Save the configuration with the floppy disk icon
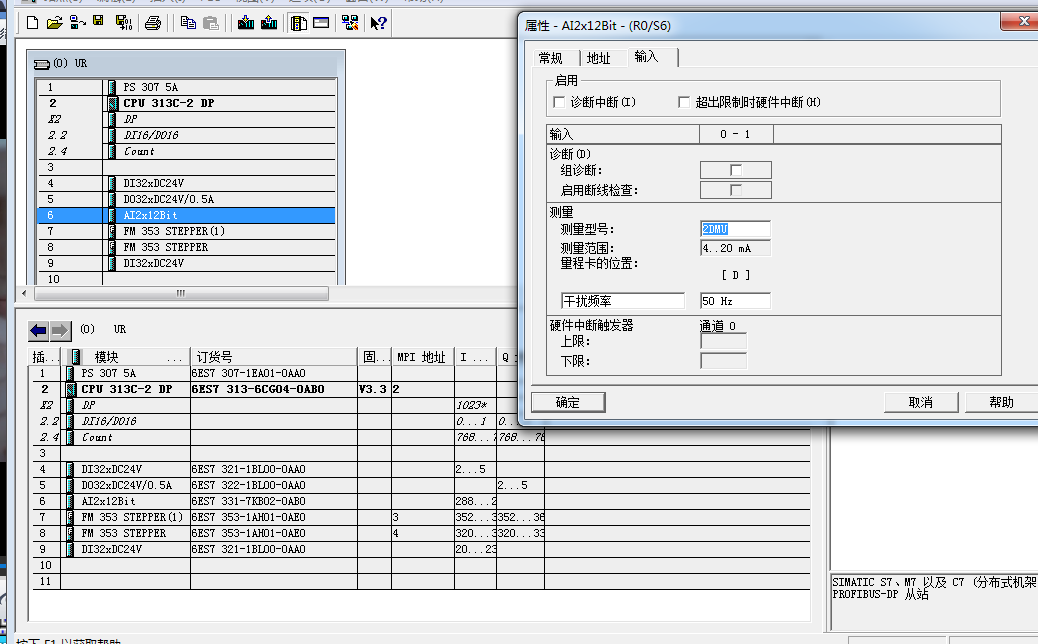 pos(99,22)
